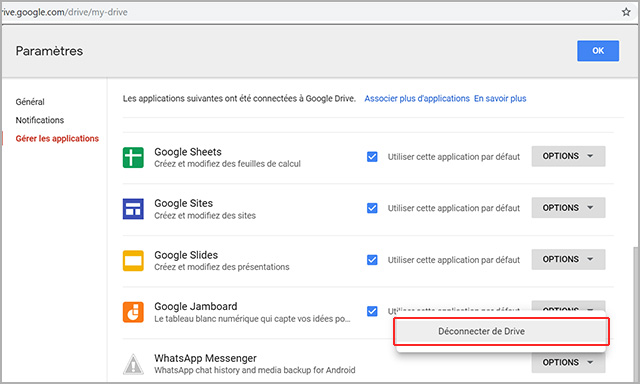
Task: Switch to the Notifications settings tab
Action: (40, 120)
